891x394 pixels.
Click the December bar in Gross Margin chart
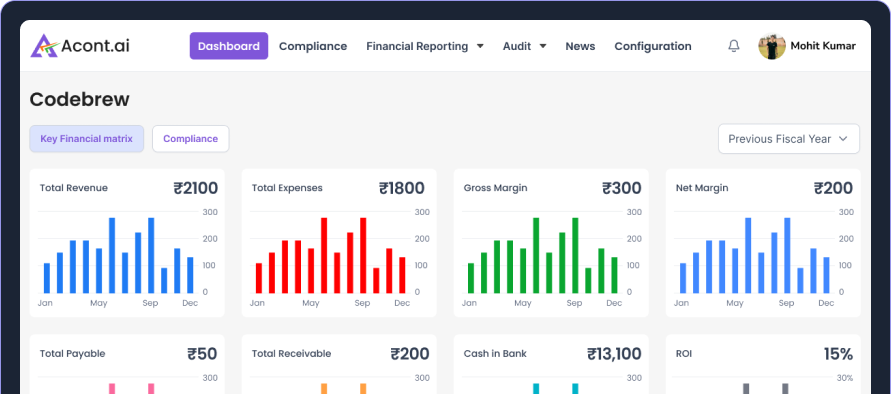614,275
